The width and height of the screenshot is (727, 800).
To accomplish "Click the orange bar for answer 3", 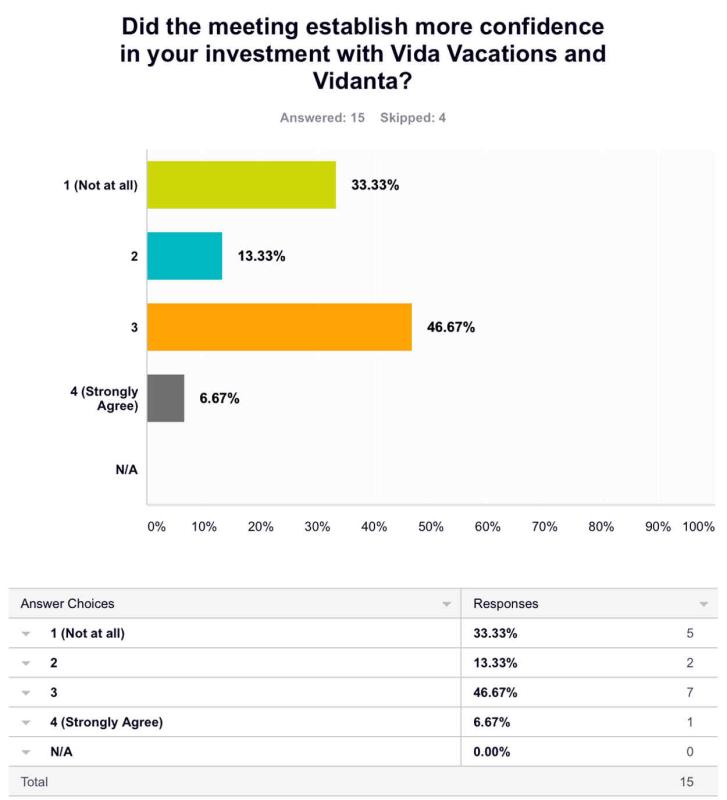I will pos(279,327).
